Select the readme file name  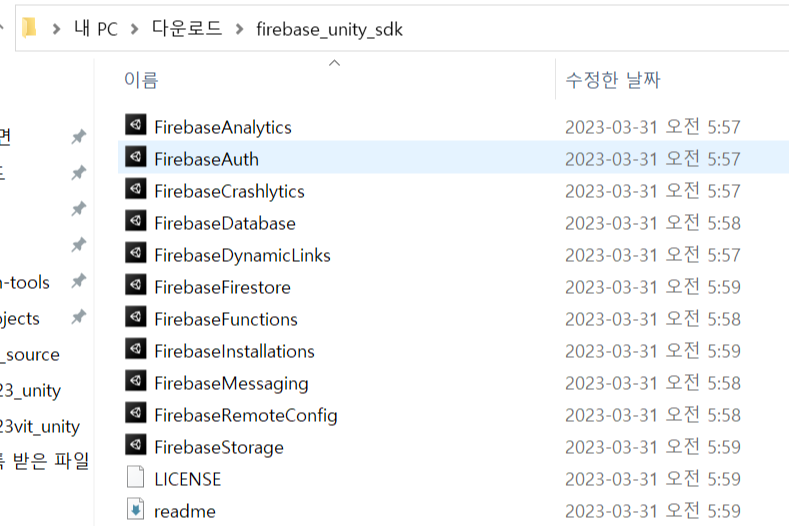185,511
